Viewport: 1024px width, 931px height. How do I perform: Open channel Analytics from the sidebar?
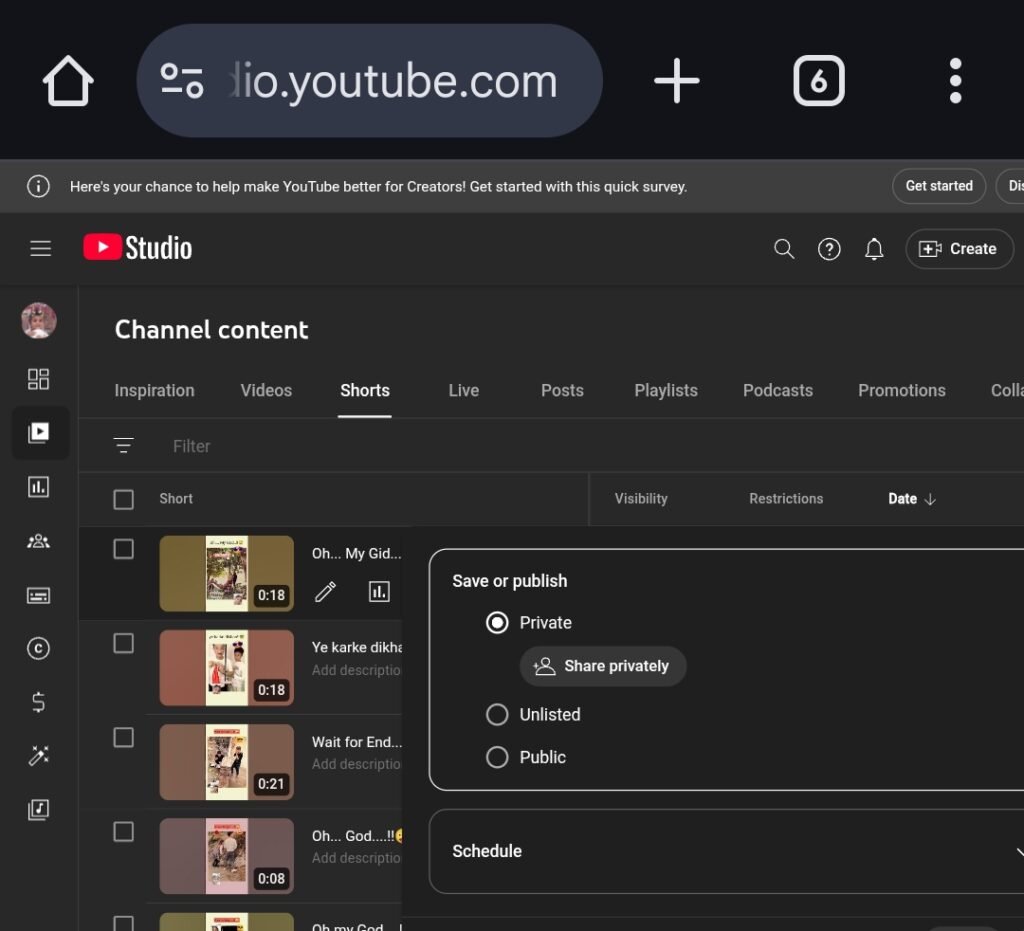pos(40,487)
